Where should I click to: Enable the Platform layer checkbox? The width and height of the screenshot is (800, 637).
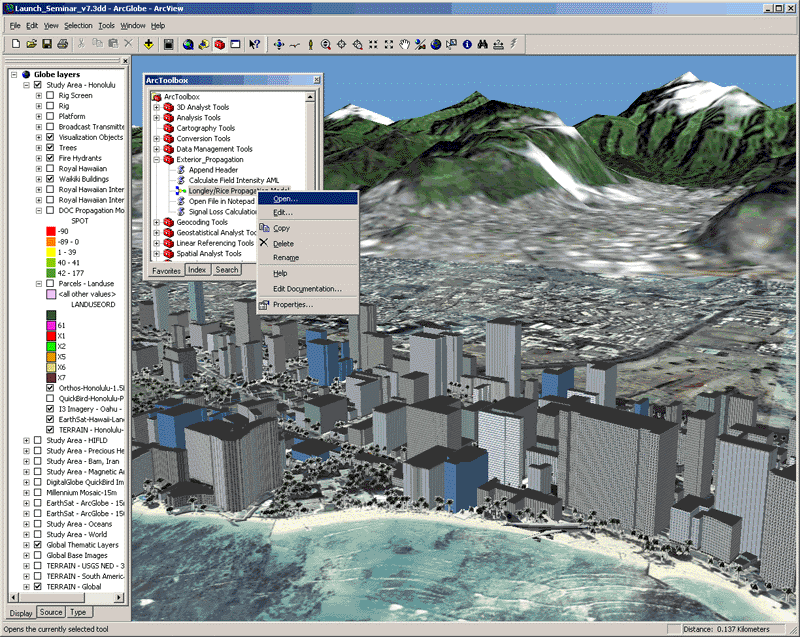tap(50, 116)
